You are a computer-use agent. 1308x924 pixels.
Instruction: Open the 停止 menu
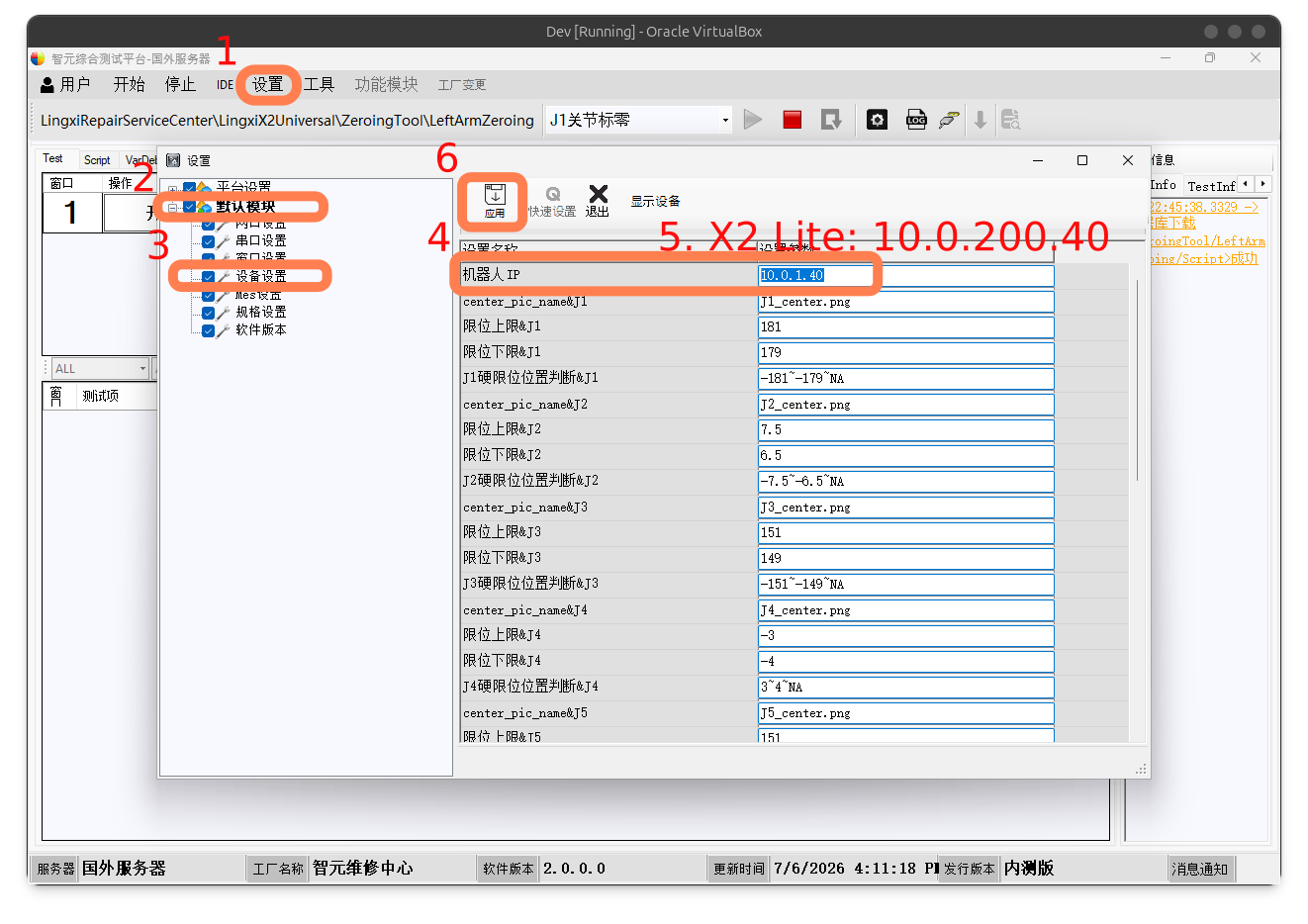click(180, 85)
